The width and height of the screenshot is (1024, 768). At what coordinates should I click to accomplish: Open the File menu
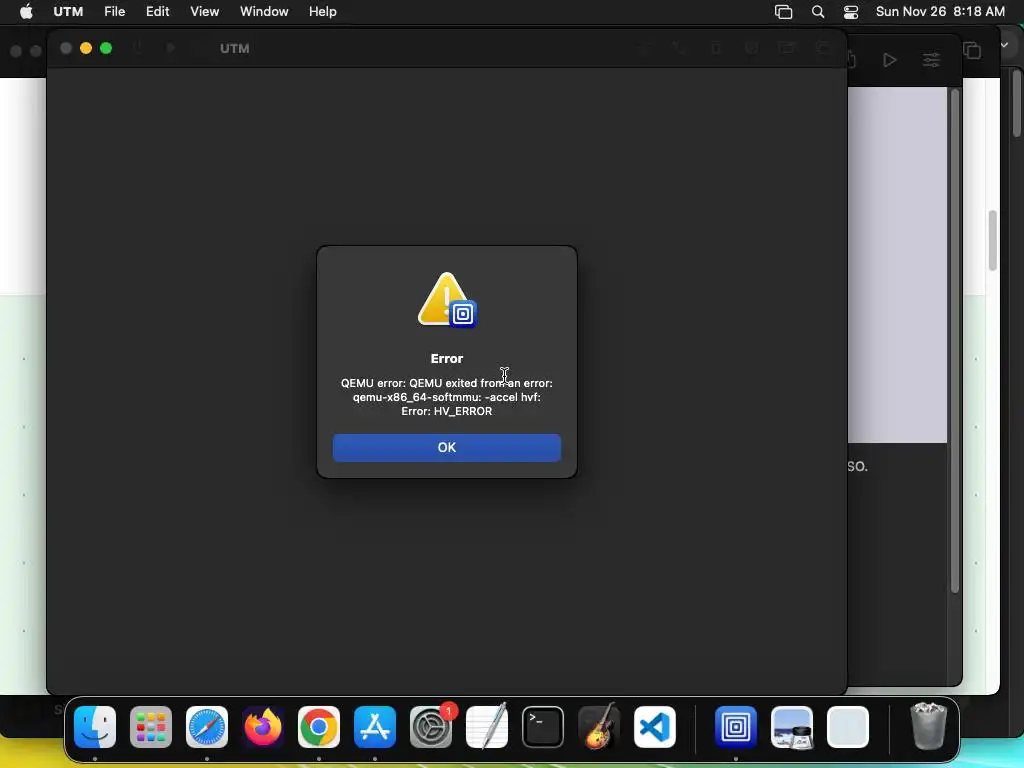coord(114,12)
